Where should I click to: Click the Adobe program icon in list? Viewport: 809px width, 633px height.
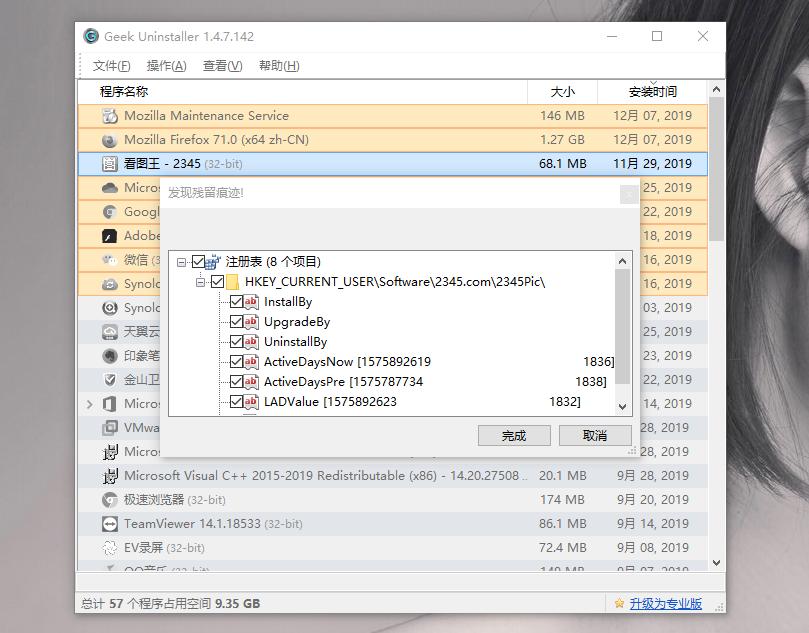coord(109,236)
